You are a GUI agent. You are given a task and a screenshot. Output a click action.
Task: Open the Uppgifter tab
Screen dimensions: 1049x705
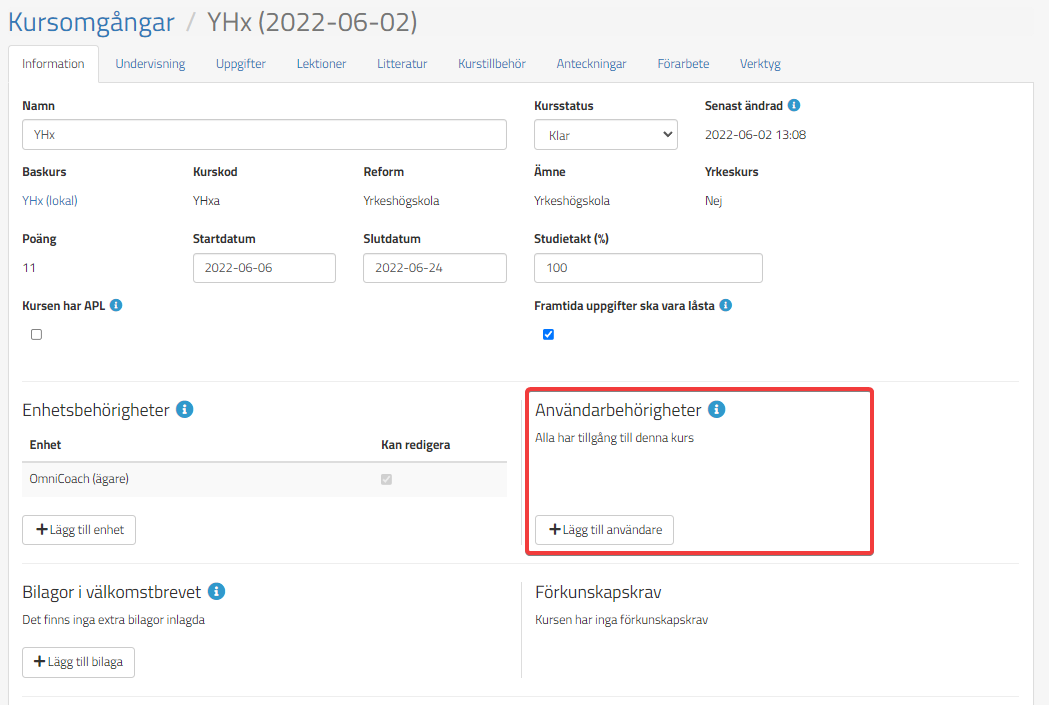point(241,64)
